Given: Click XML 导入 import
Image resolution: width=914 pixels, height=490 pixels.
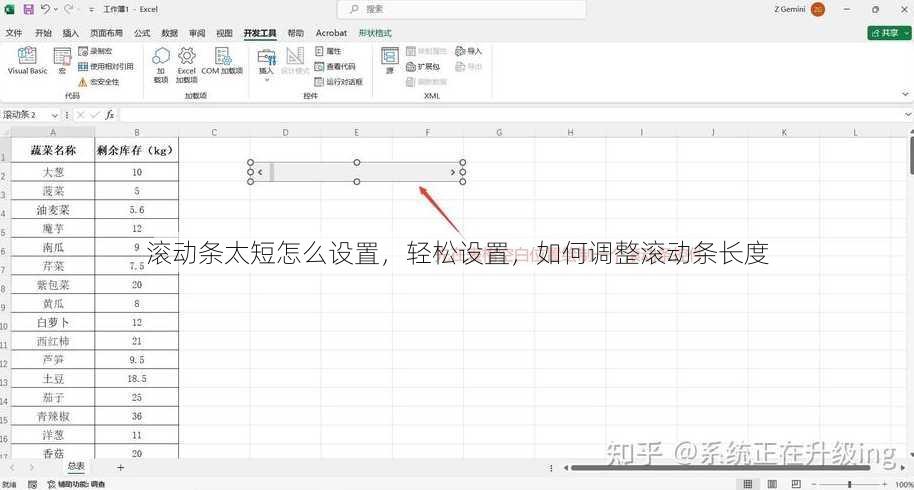Looking at the screenshot, I should (x=469, y=51).
